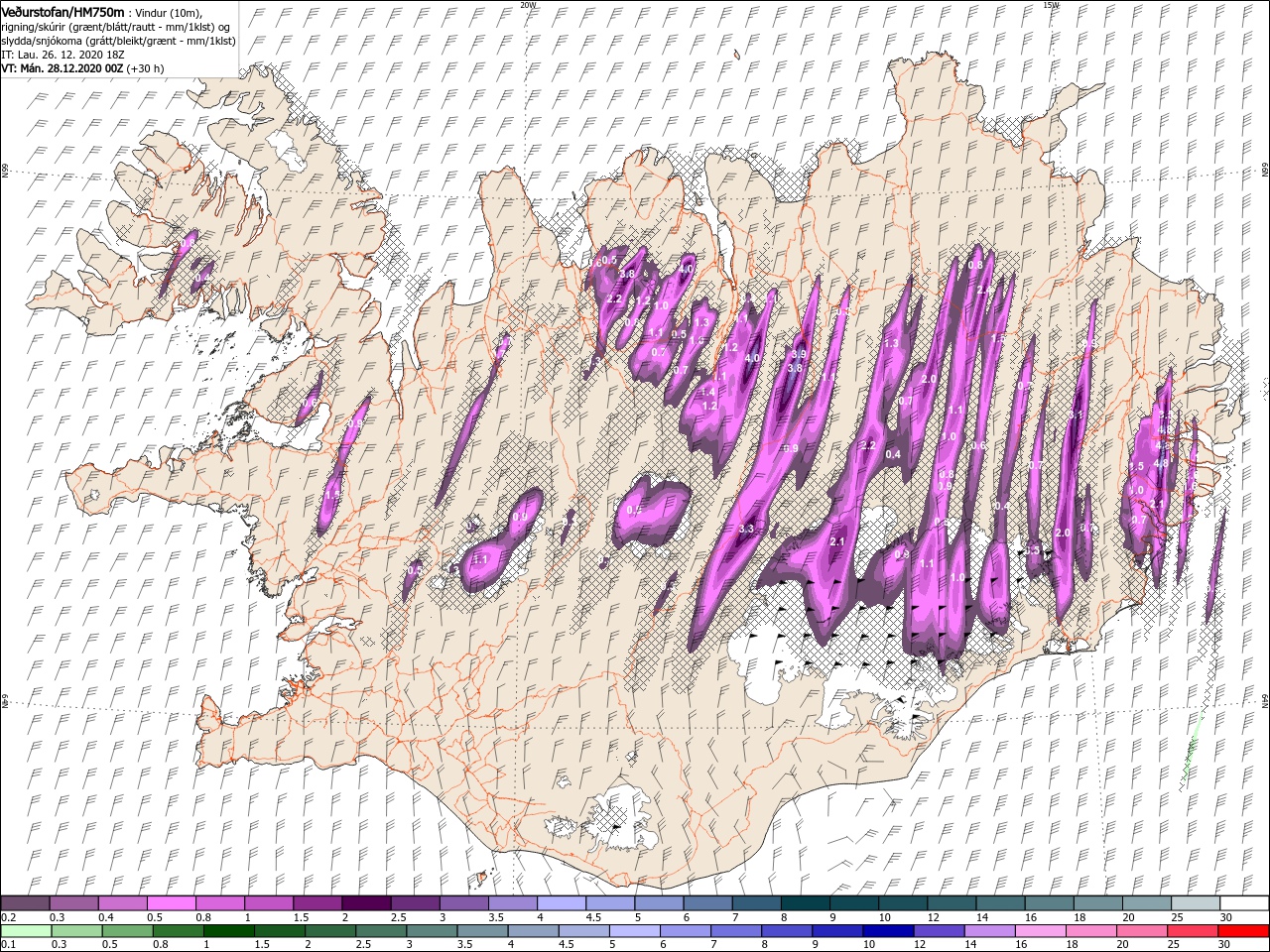This screenshot has height=952, width=1270.
Task: Pick the bright red swatch at 30 in lower legend
Action: pyautogui.click(x=1243, y=931)
